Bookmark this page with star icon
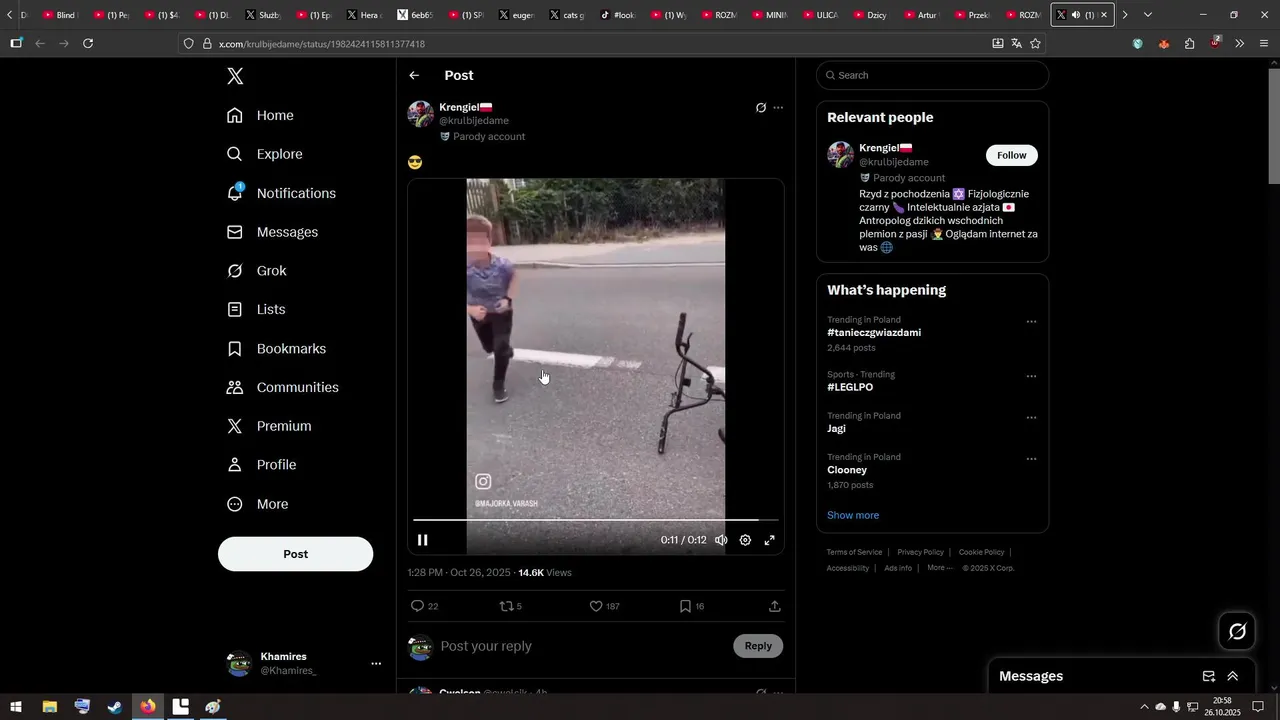The height and width of the screenshot is (720, 1280). pyautogui.click(x=1035, y=44)
